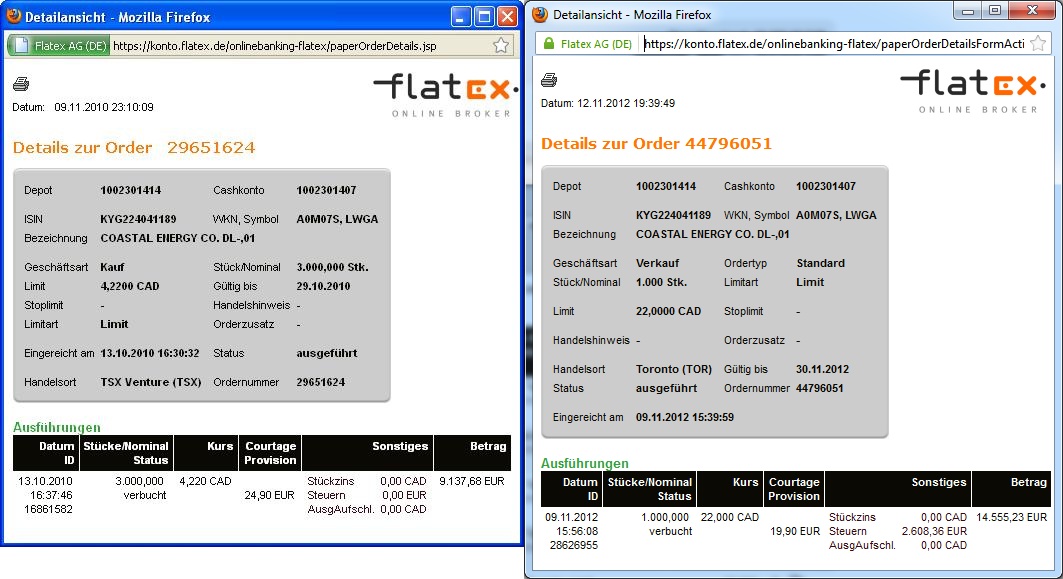Focus the URL field ending in paperOrderDetails.jsp
This screenshot has height=579, width=1063.
coord(300,45)
